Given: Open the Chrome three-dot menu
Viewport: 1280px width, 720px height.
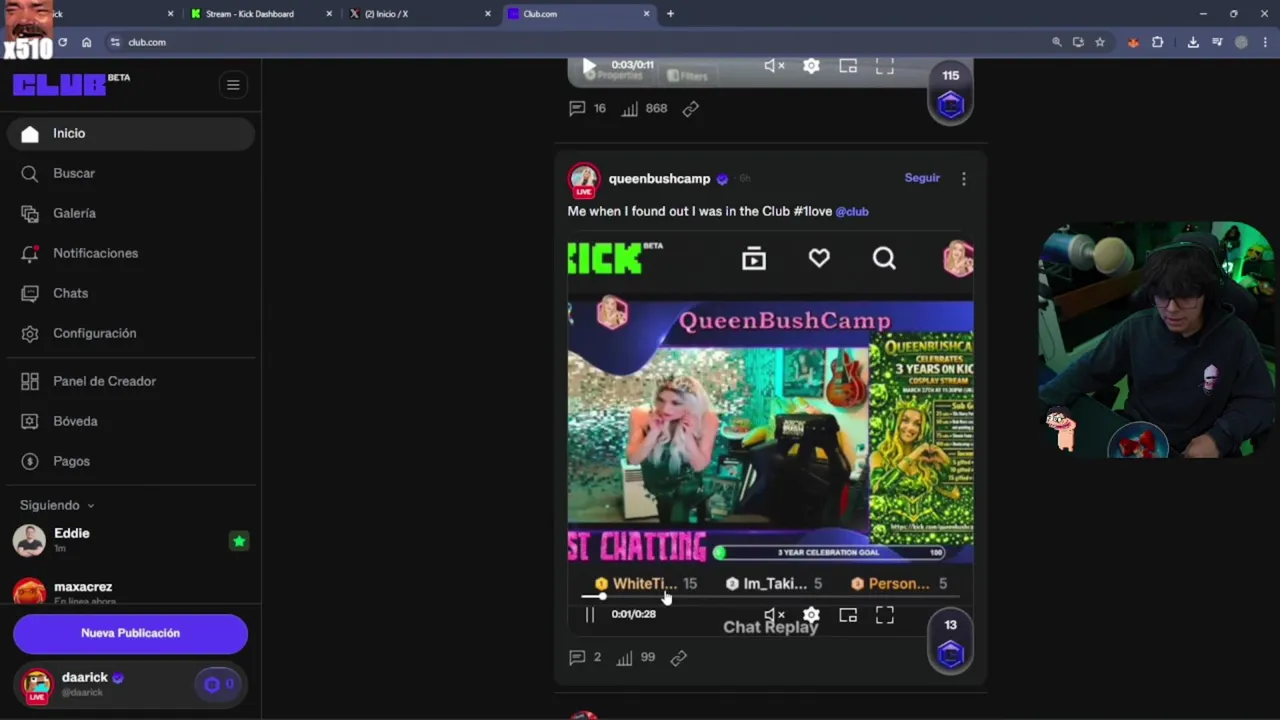Looking at the screenshot, I should 1265,42.
